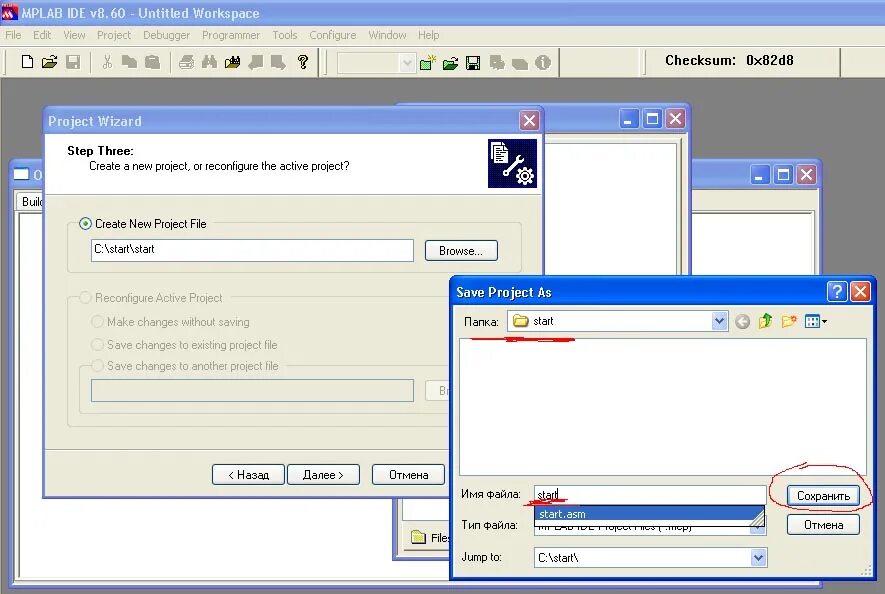Open the Help menu
The height and width of the screenshot is (594, 885).
[428, 35]
